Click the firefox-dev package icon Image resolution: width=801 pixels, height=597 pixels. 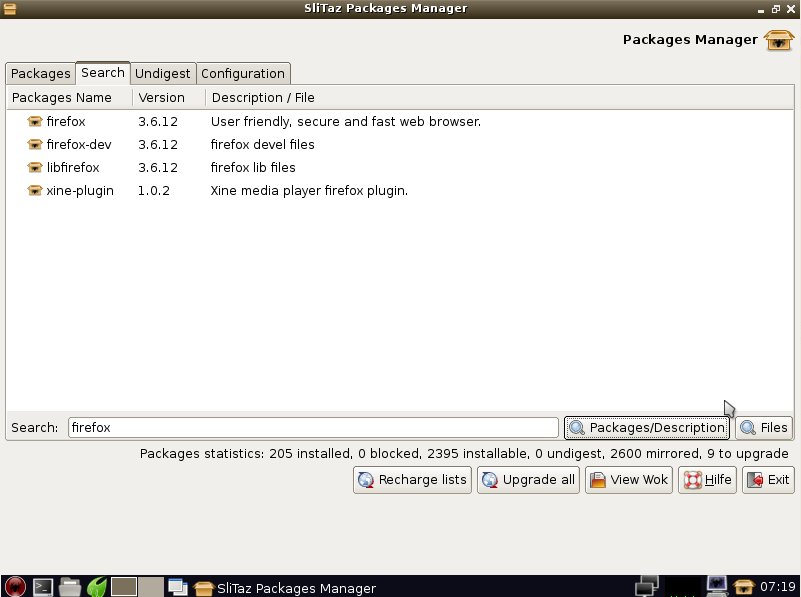click(x=34, y=145)
